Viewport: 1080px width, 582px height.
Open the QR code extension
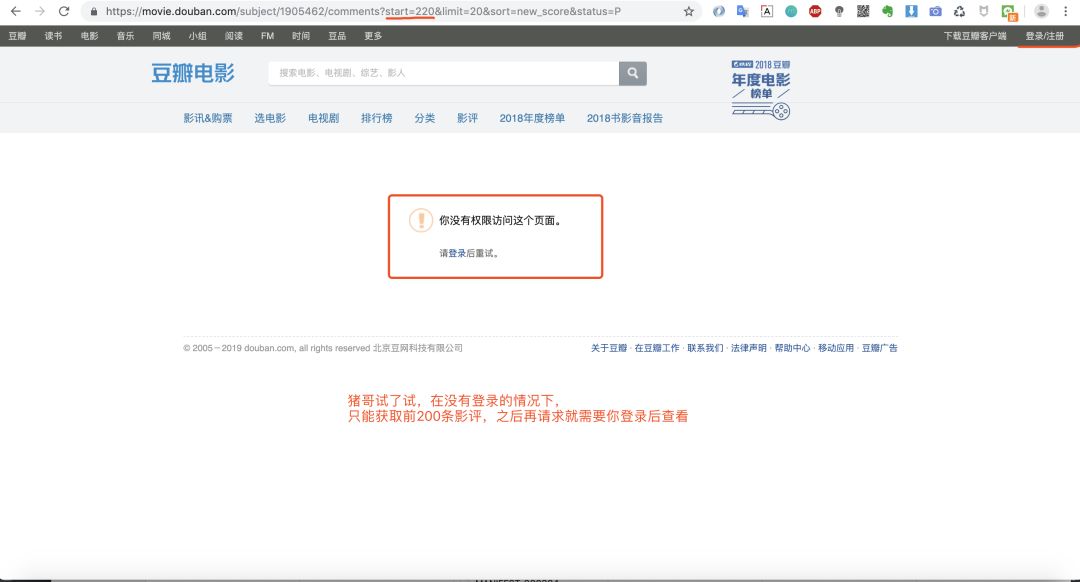[x=863, y=11]
